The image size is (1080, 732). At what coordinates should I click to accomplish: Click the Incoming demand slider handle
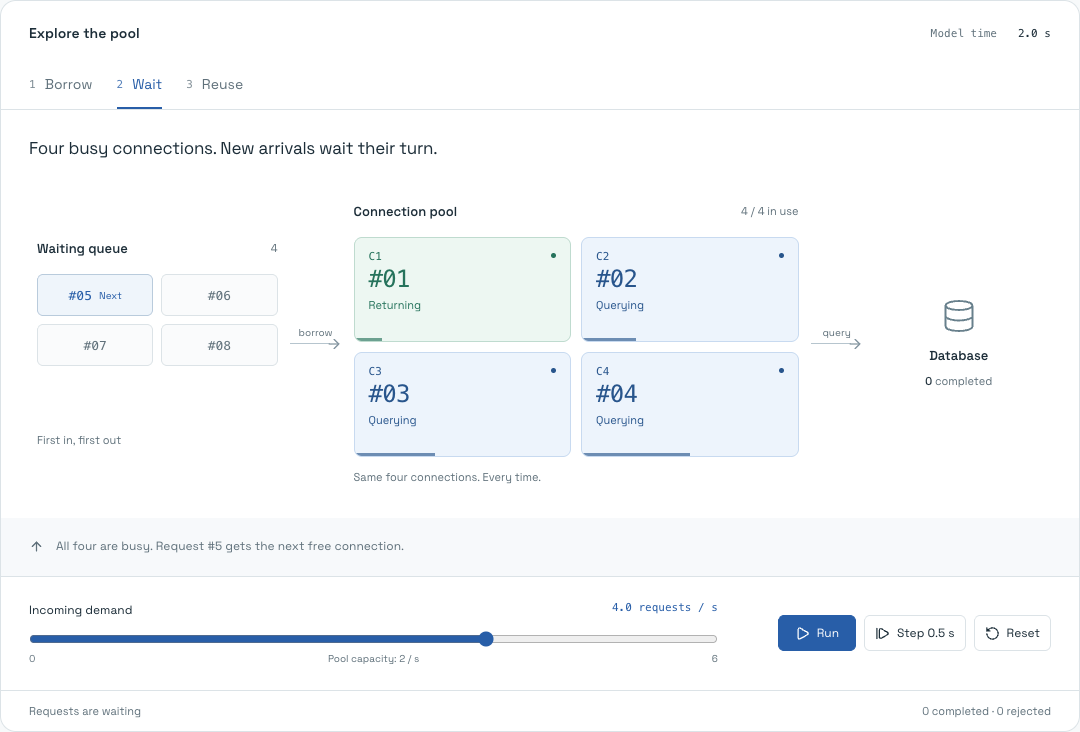(x=486, y=639)
